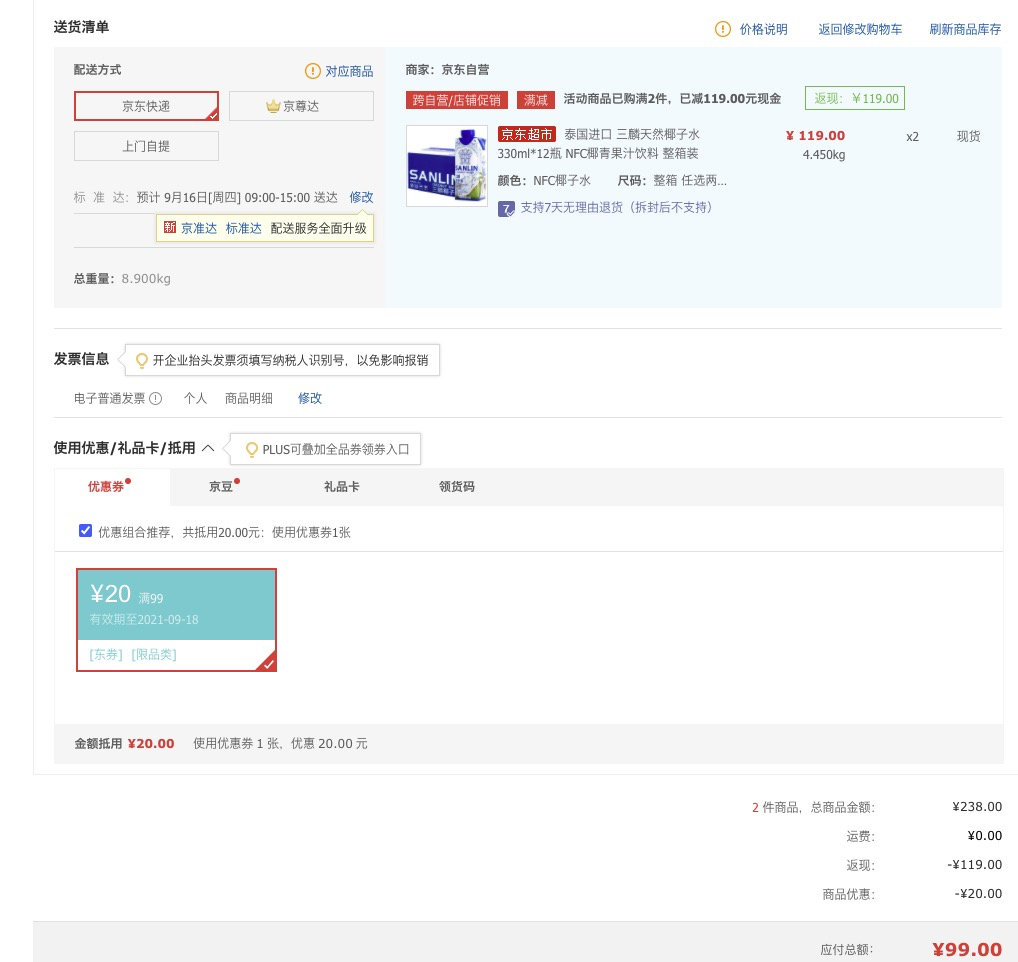Image resolution: width=1018 pixels, height=962 pixels.
Task: Click the crown icon on 京尊达
Action: coord(273,106)
